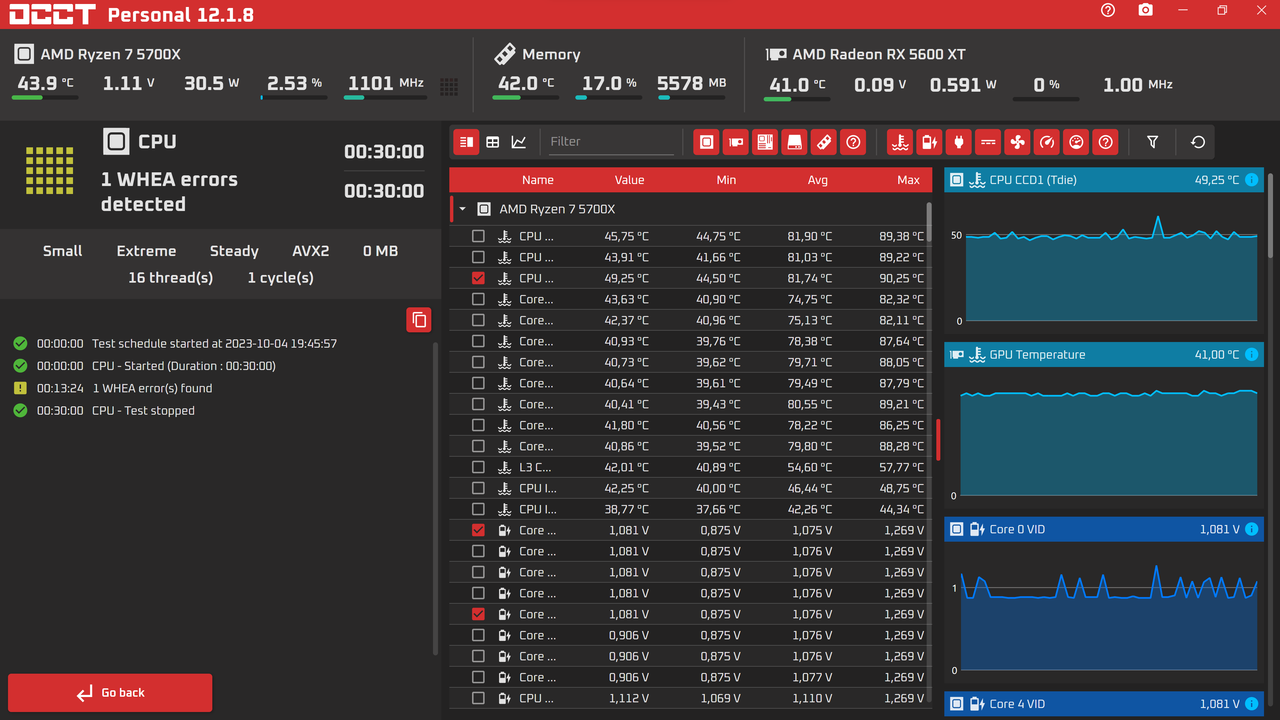Image resolution: width=1280 pixels, height=720 pixels.
Task: Check the box for the 1,077 V average row
Action: (478, 677)
